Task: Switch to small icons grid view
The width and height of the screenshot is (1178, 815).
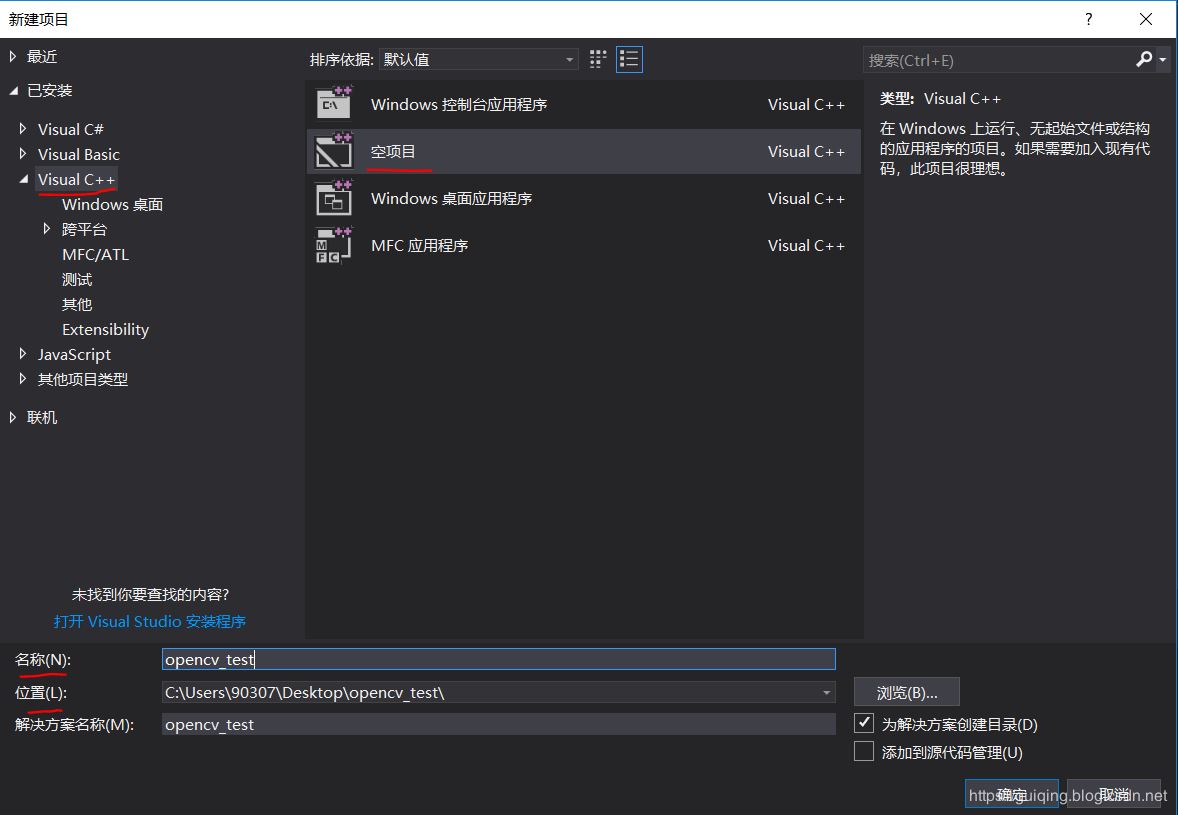Action: click(x=598, y=59)
